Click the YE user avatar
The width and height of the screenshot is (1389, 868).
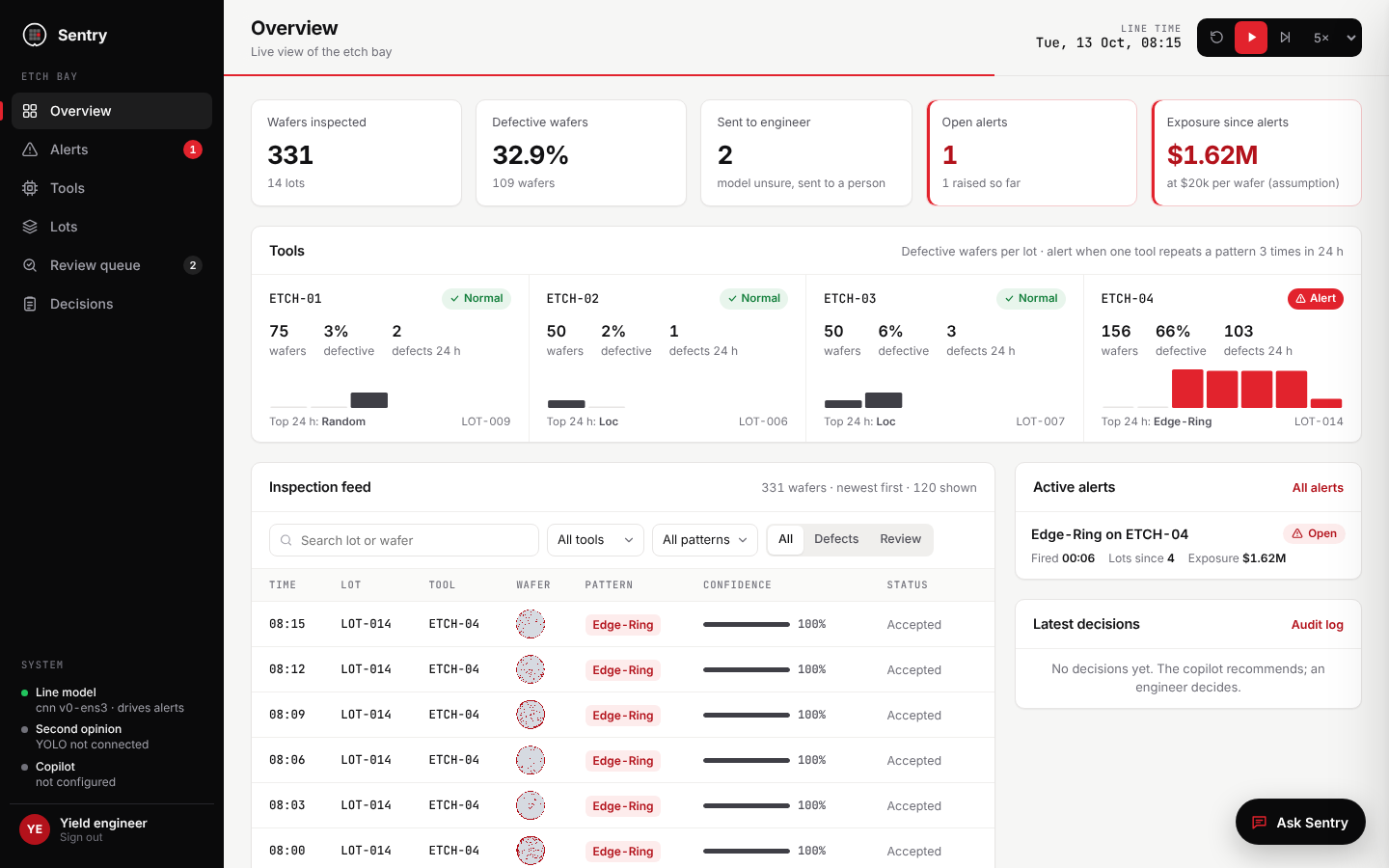click(35, 829)
